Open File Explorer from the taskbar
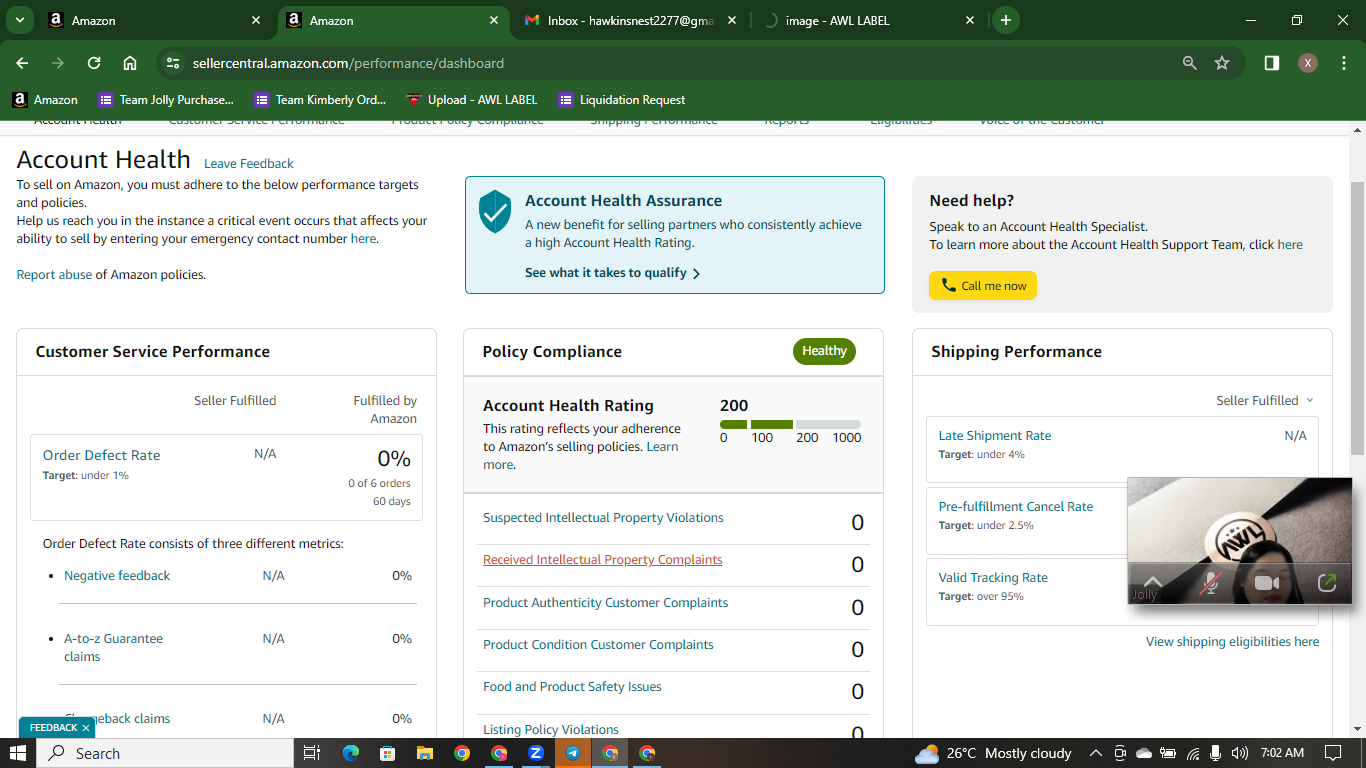Screen dimensions: 1366x768 click(424, 753)
